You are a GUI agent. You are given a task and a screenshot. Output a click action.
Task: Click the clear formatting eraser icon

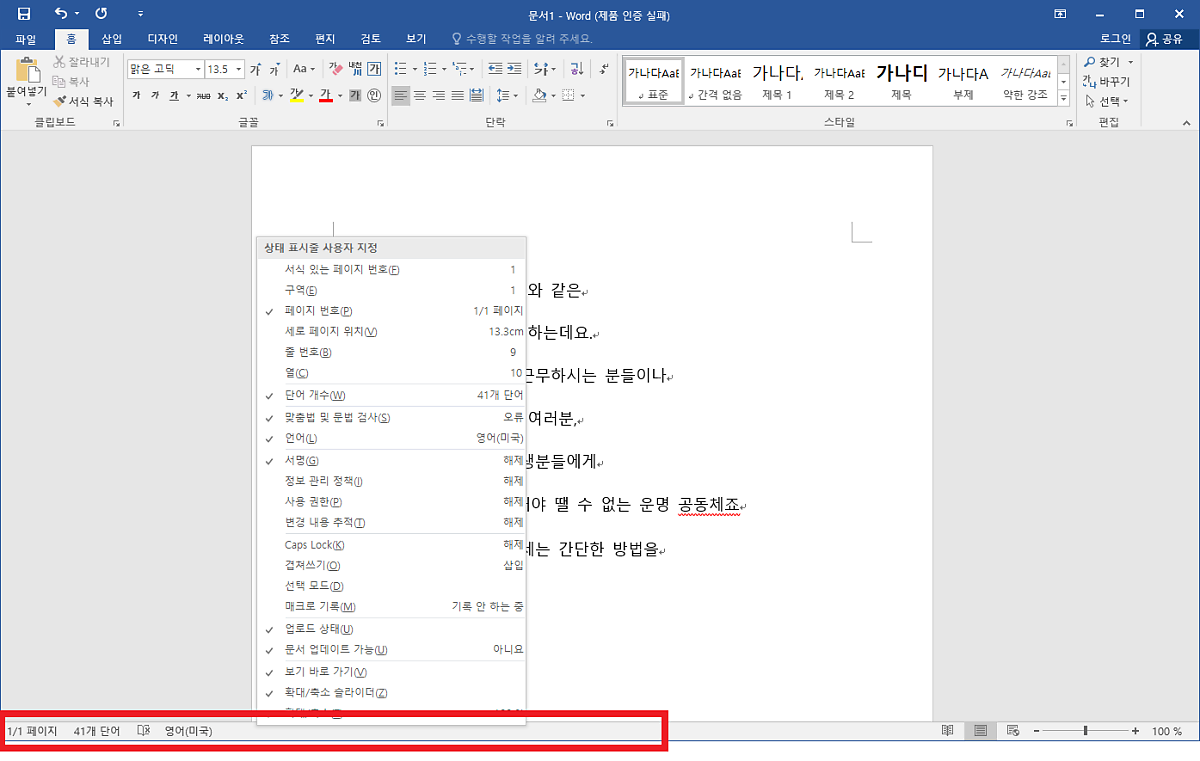pyautogui.click(x=336, y=69)
